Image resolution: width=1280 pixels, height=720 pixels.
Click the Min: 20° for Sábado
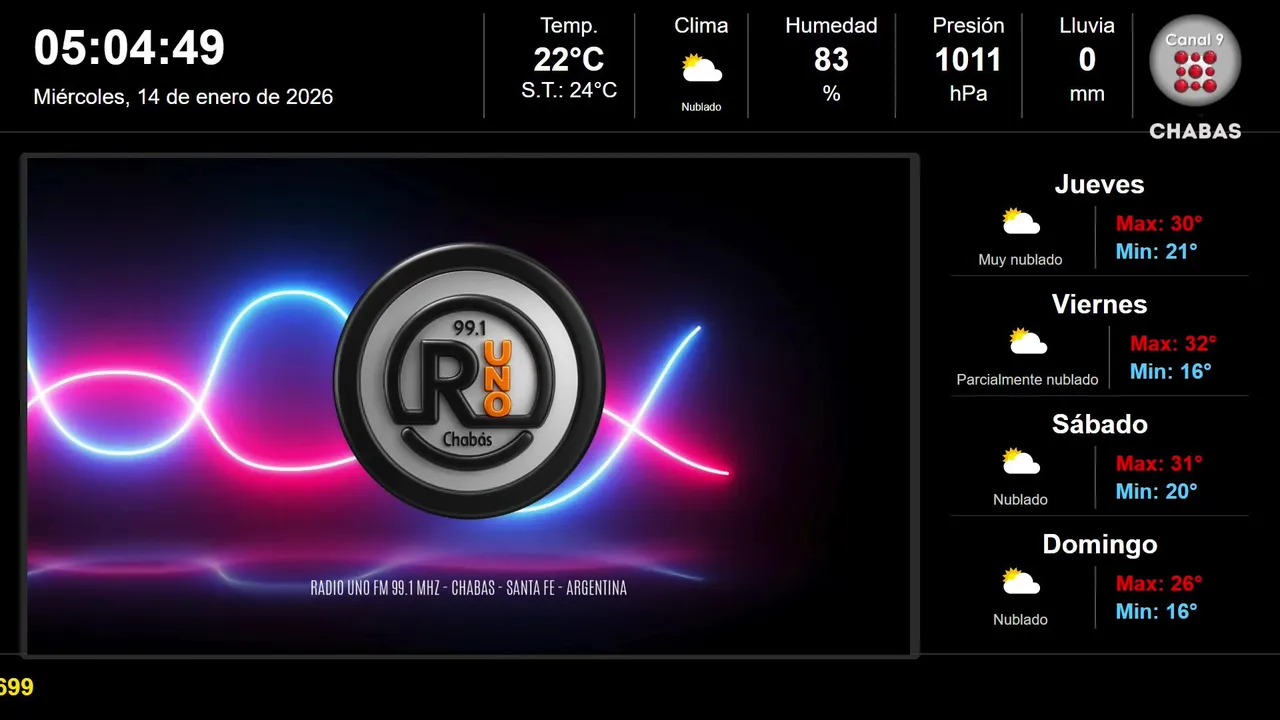tap(1156, 491)
